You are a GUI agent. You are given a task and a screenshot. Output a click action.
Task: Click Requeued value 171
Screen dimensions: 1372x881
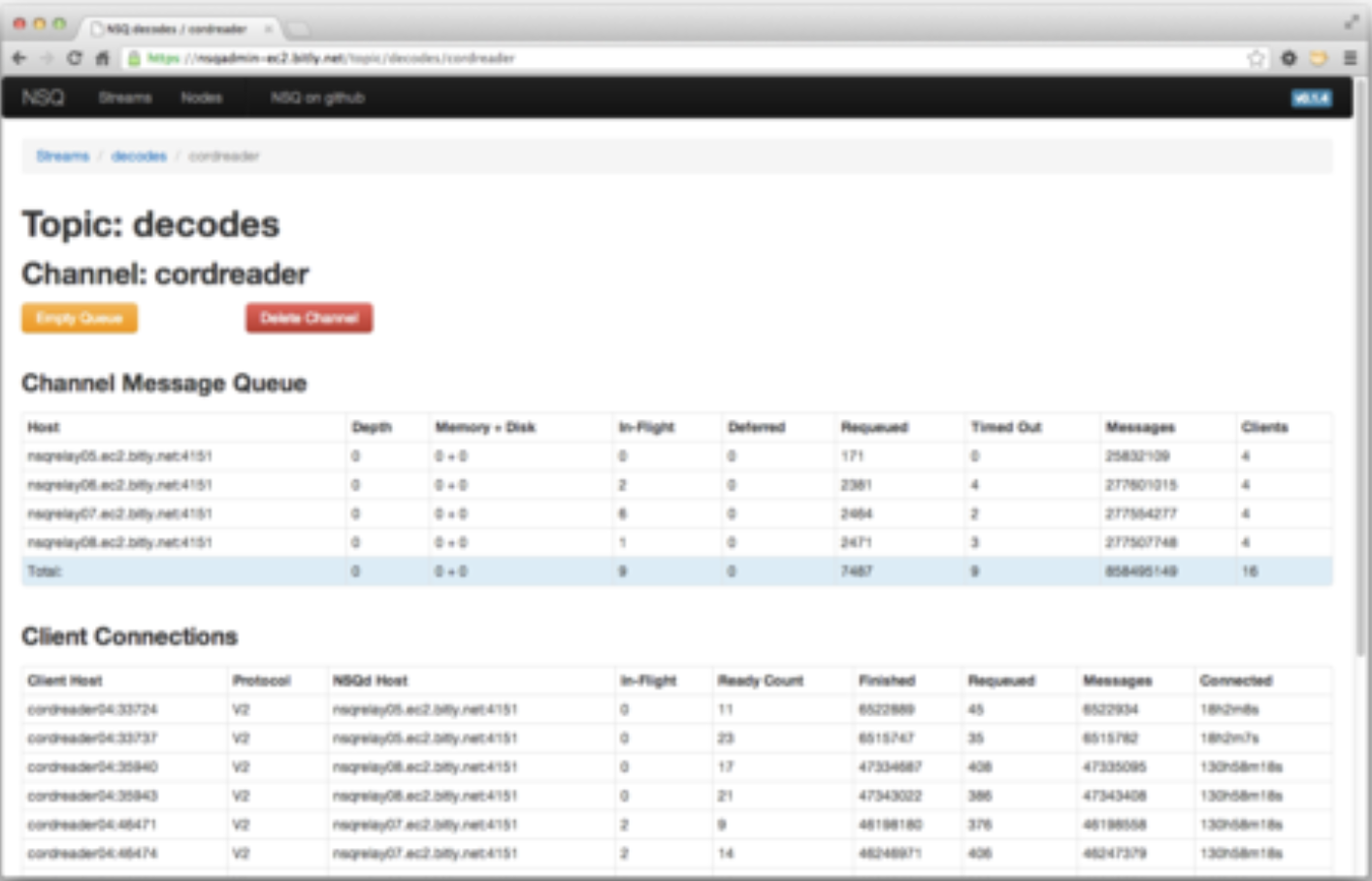pyautogui.click(x=852, y=456)
